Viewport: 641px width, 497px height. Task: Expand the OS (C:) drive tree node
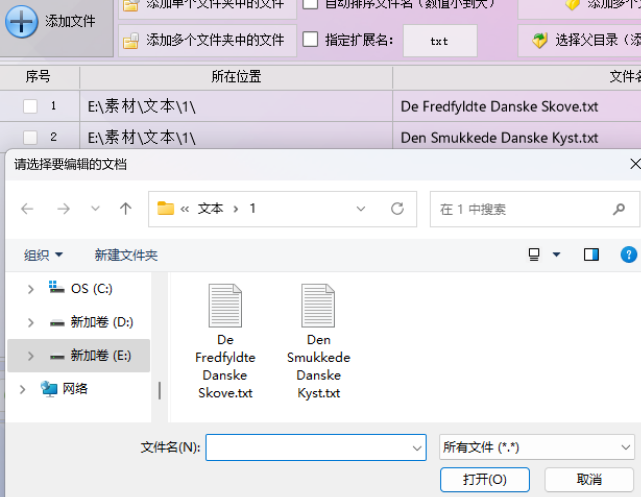click(31, 289)
